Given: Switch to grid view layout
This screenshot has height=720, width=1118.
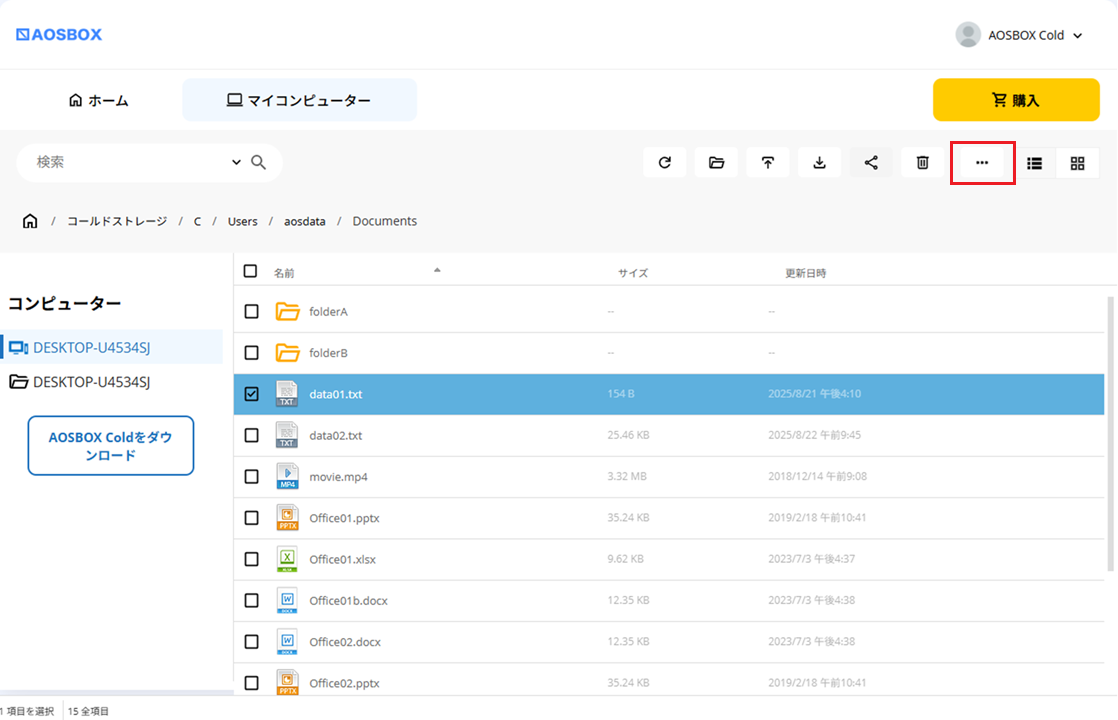Looking at the screenshot, I should coord(1077,163).
